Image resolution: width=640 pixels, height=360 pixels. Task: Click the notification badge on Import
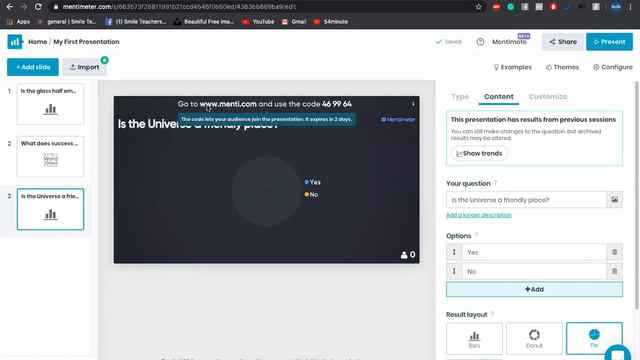105,60
